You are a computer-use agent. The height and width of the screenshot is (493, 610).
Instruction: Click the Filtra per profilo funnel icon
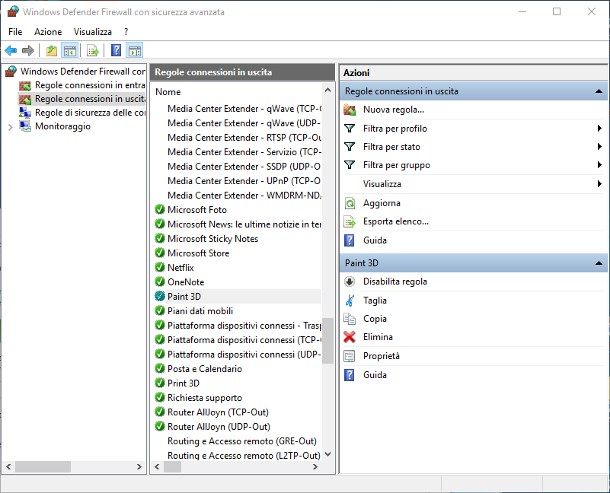pos(350,128)
